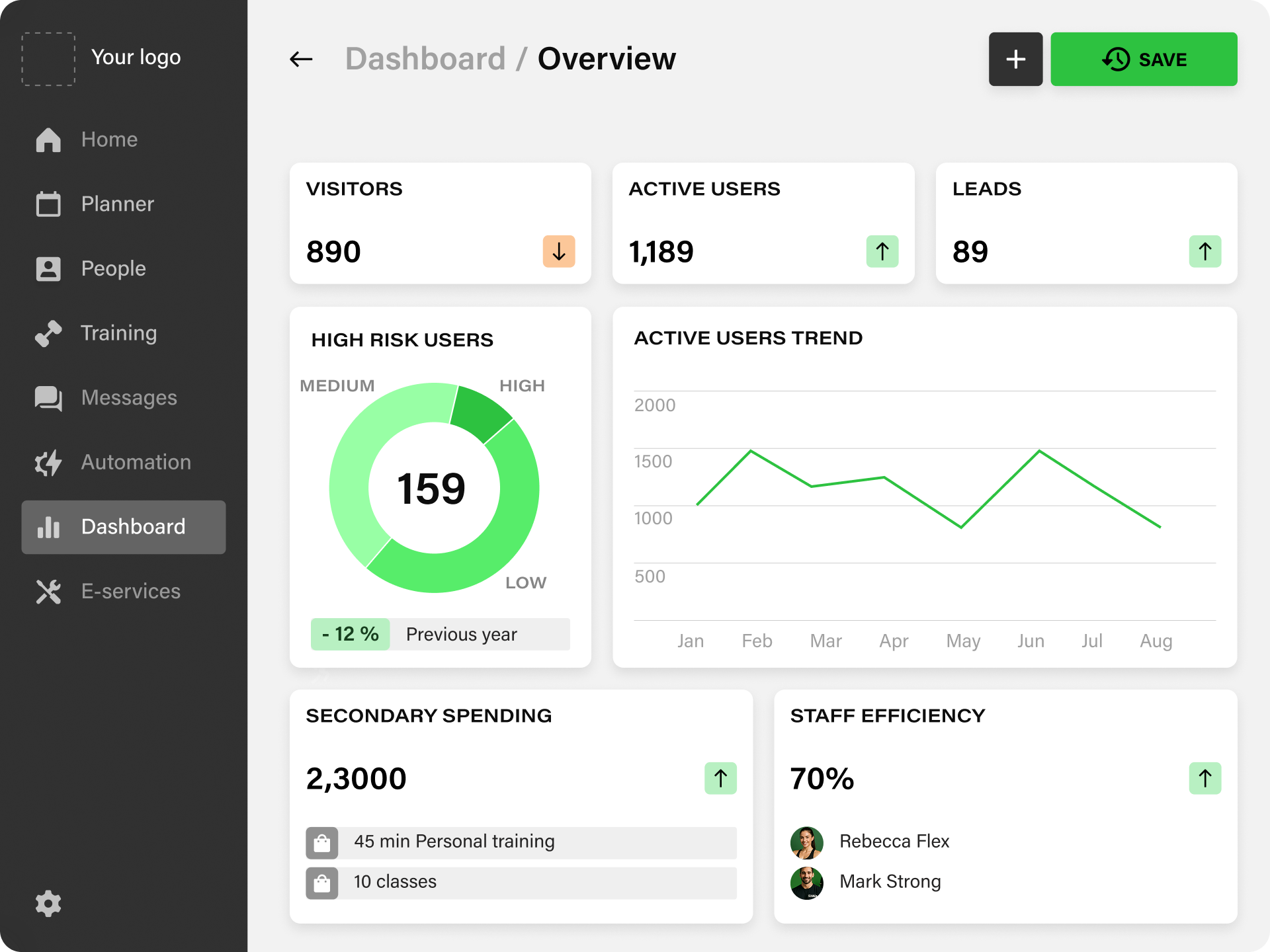Click the back arrow icon

(x=301, y=59)
